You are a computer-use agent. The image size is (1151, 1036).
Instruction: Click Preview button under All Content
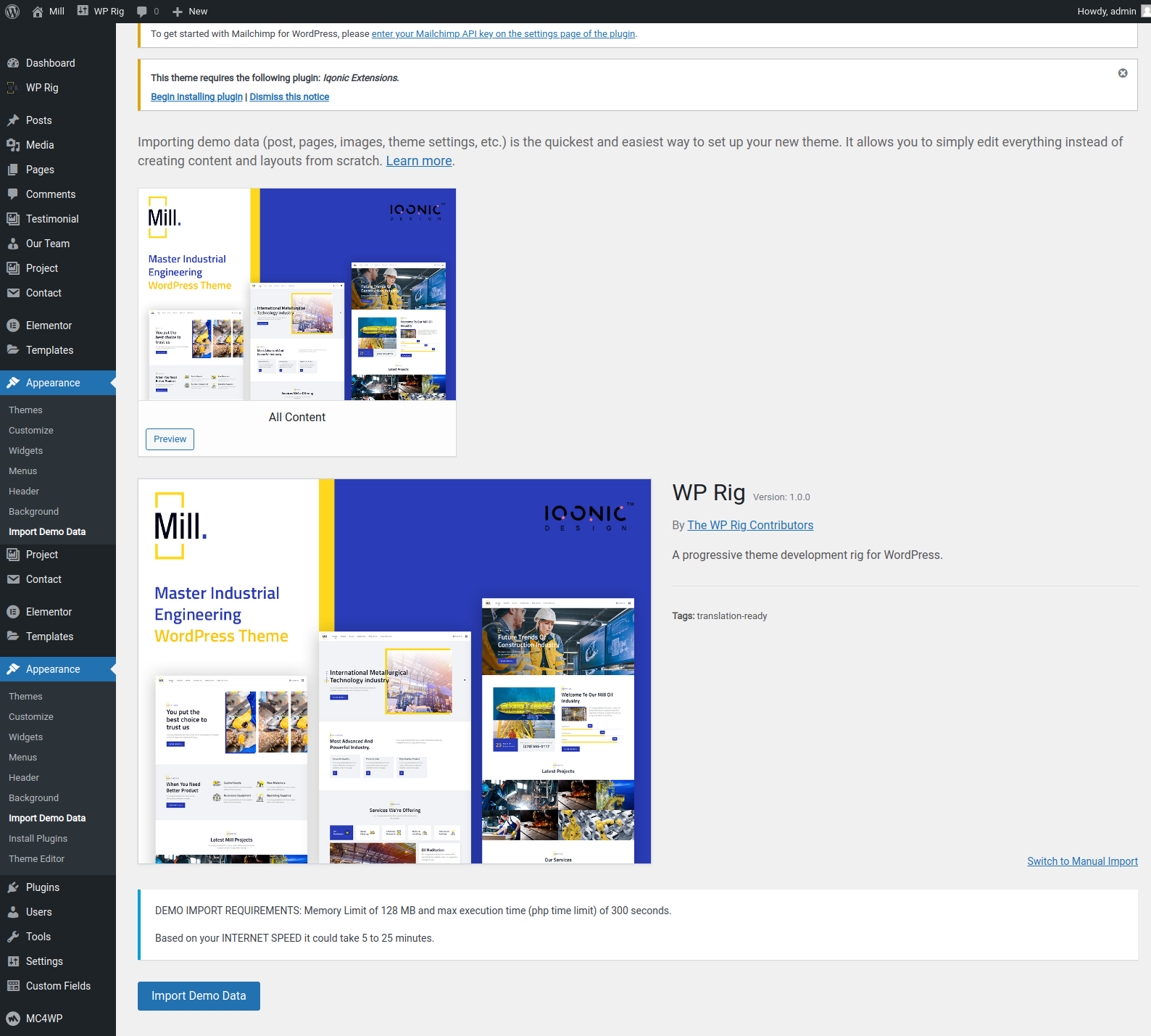[170, 439]
